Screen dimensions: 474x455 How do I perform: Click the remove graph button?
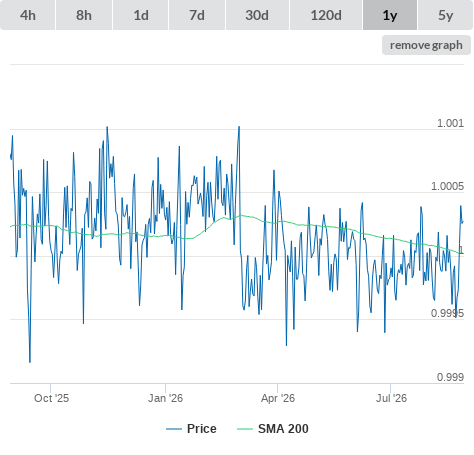coord(426,45)
